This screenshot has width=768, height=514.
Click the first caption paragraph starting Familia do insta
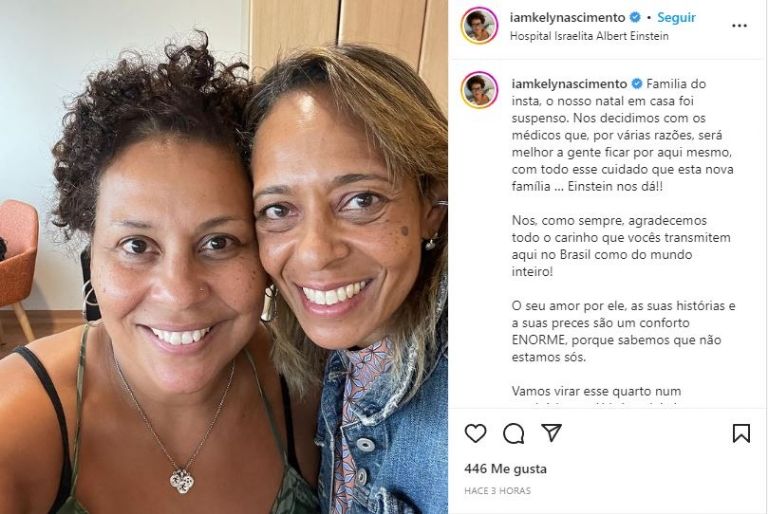623,135
